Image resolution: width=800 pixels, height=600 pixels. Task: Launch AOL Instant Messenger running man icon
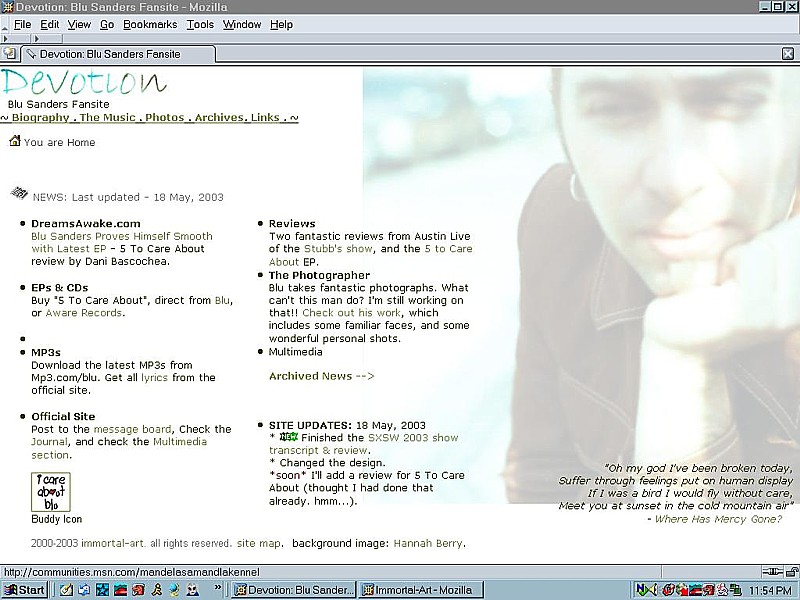[157, 590]
